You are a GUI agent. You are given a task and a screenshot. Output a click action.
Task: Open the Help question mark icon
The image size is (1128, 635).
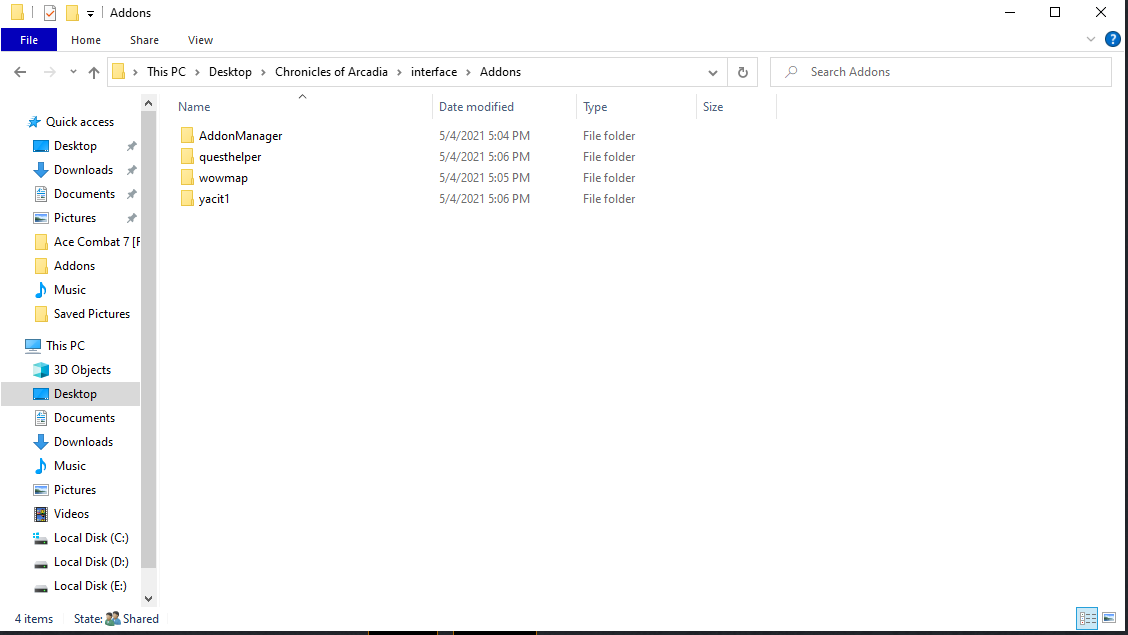1112,40
